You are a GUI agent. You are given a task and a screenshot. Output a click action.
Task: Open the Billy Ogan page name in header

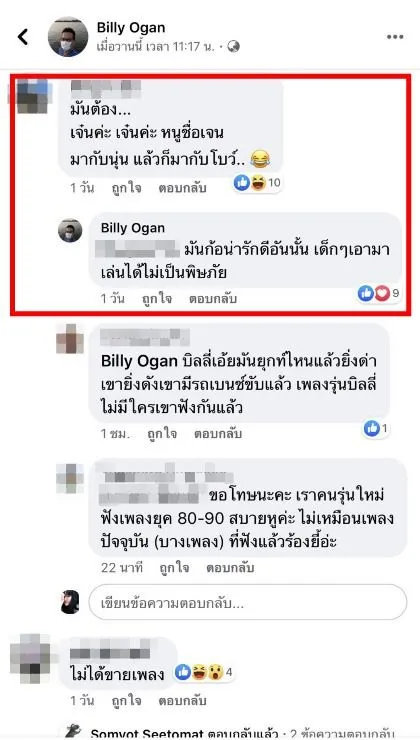131,28
